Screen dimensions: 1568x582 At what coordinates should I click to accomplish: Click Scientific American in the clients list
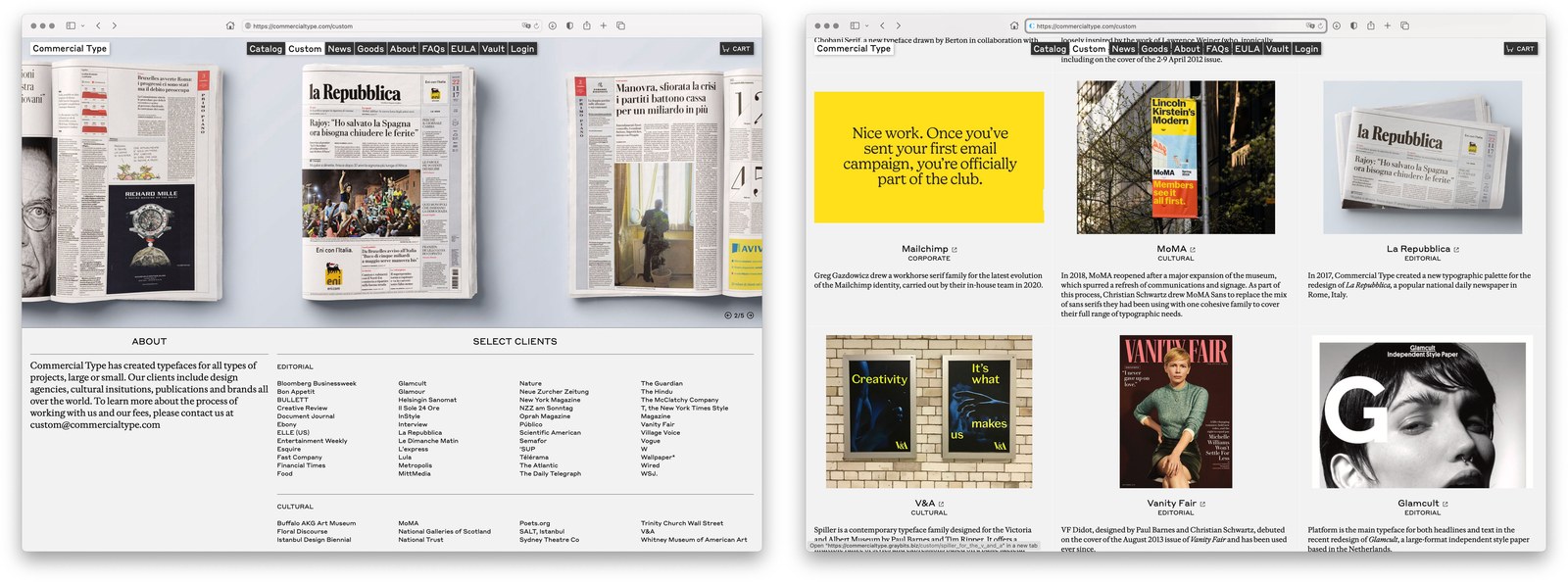550,433
